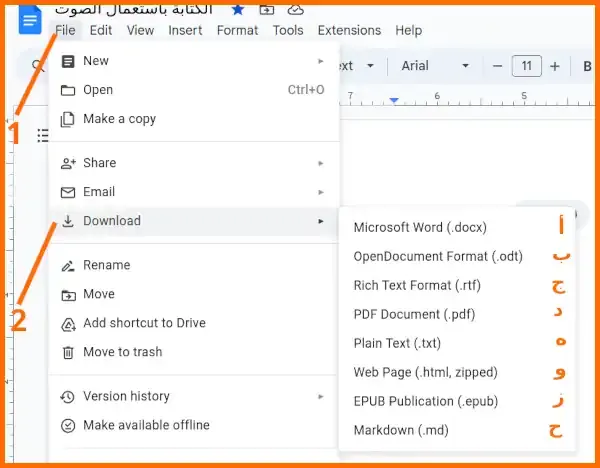Increase font size with plus button
The width and height of the screenshot is (600, 468).
click(555, 66)
